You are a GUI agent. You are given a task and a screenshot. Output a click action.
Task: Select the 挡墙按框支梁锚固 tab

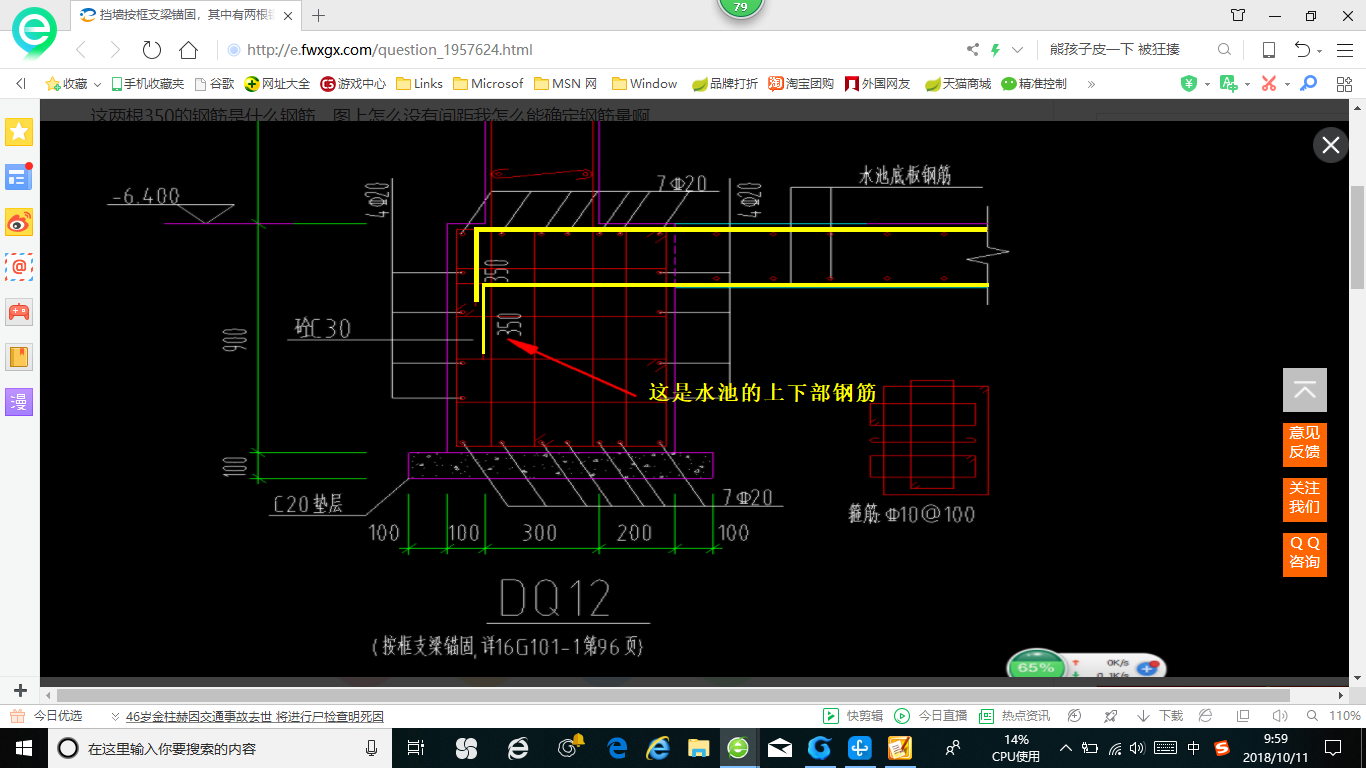[186, 15]
